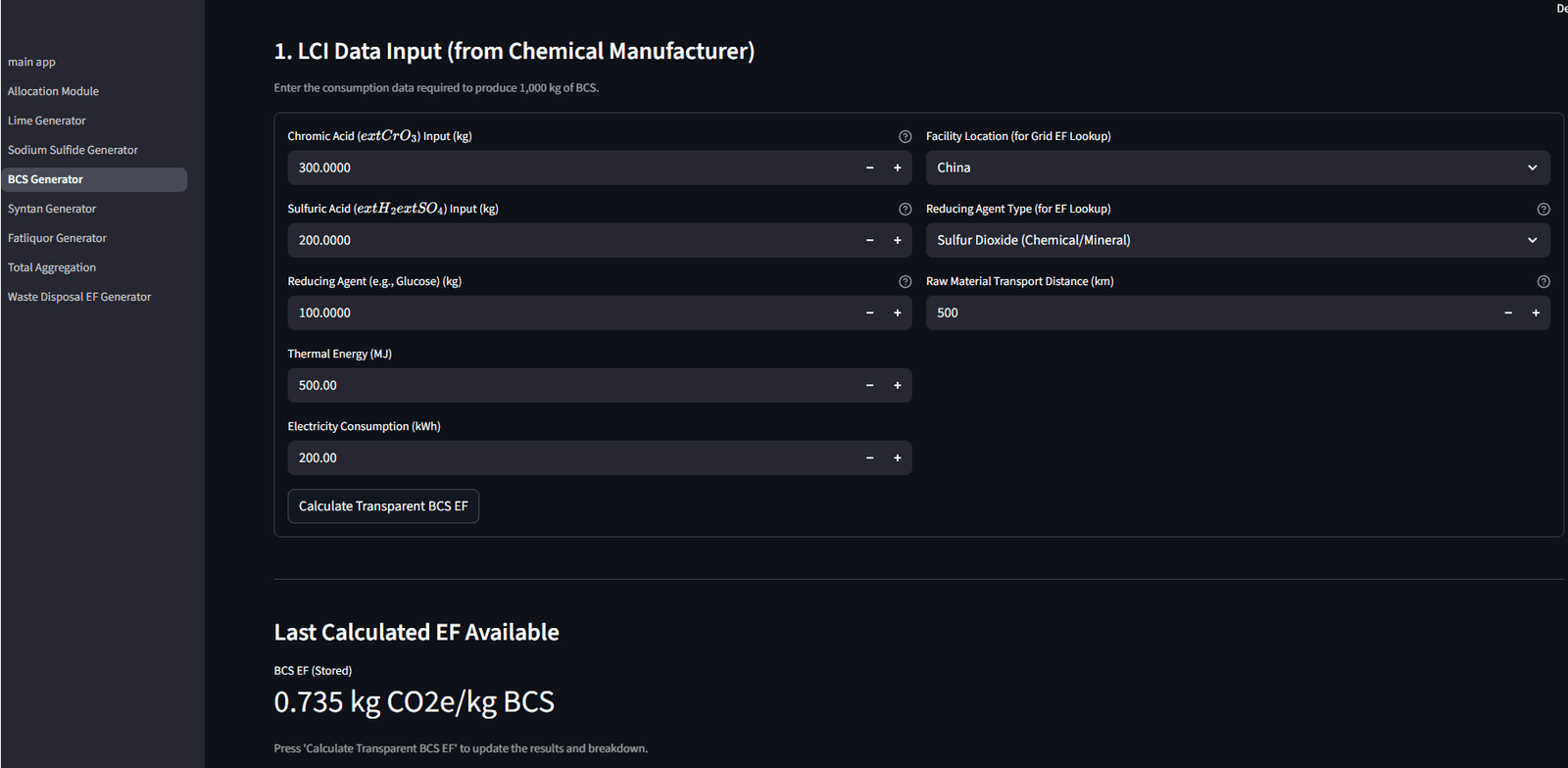Go to the Sodium Sulfide Generator page
The width and height of the screenshot is (1568, 768).
[73, 150]
